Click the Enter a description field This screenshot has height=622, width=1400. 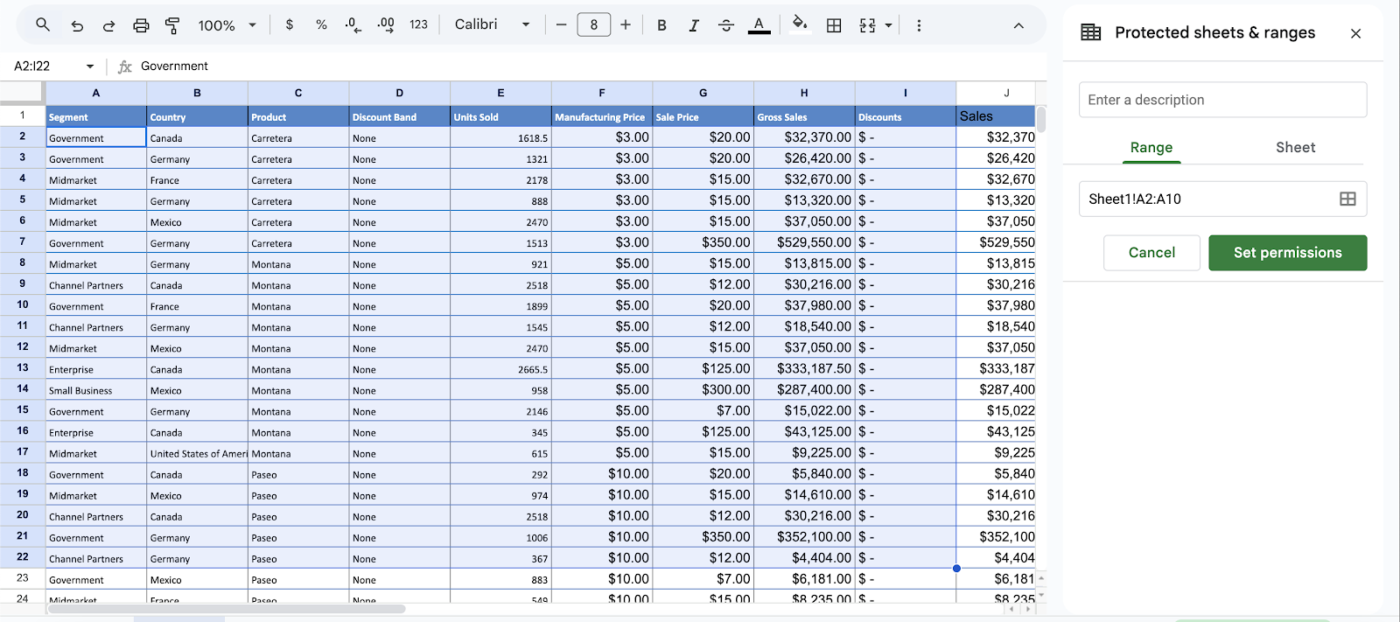point(1222,100)
